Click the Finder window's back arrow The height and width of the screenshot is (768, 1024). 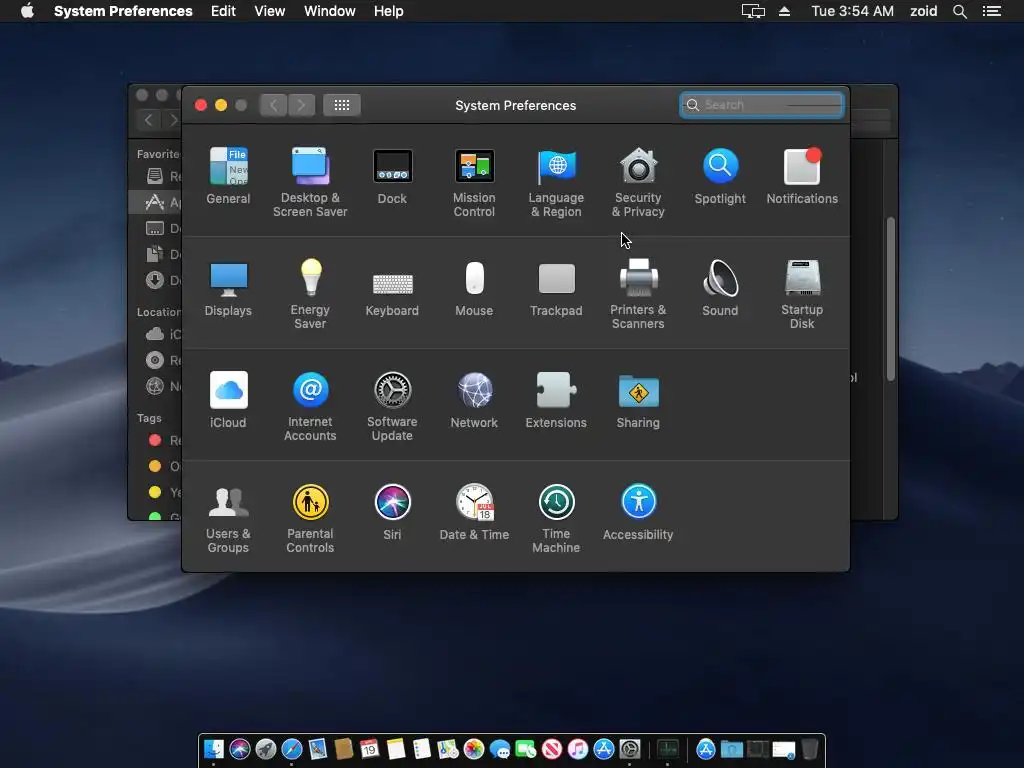click(149, 120)
